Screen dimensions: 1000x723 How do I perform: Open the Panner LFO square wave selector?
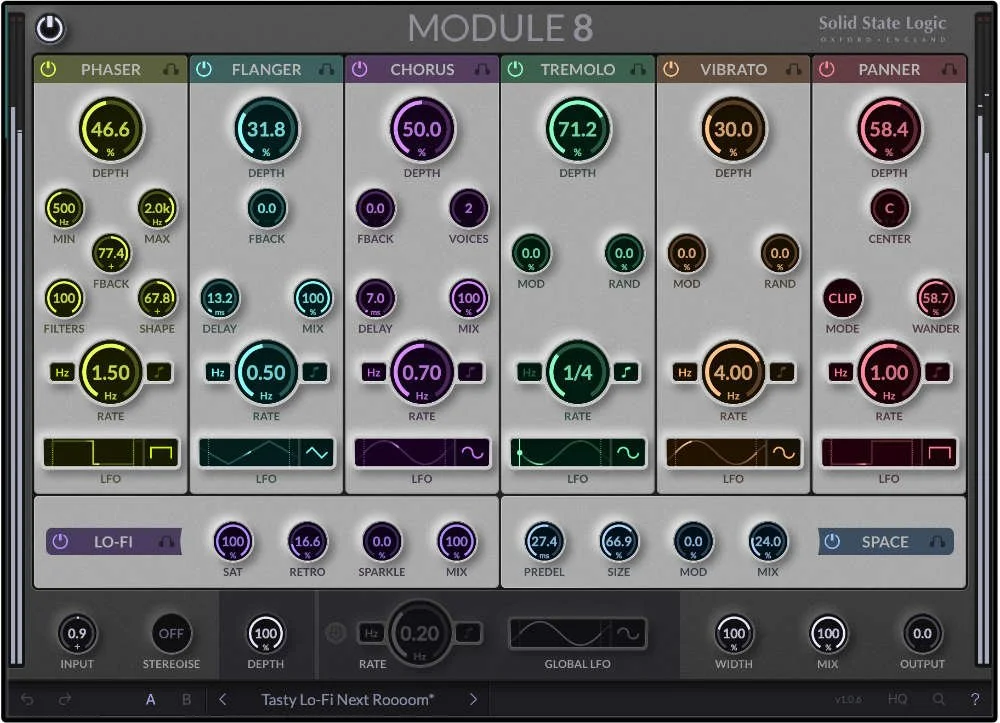(939, 453)
